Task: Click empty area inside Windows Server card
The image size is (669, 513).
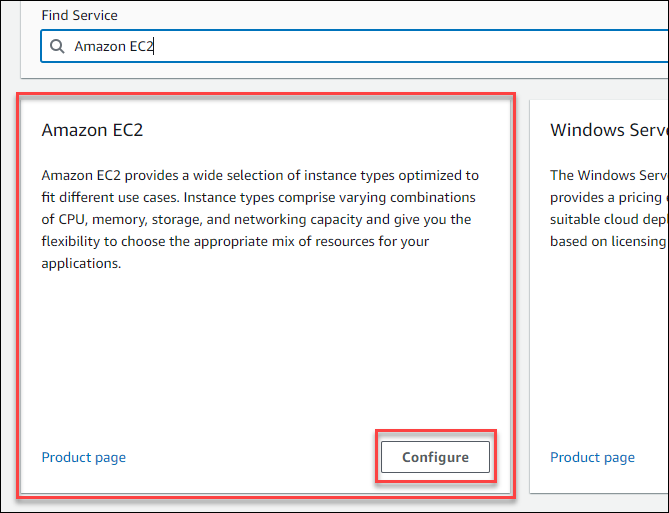Action: click(x=605, y=350)
